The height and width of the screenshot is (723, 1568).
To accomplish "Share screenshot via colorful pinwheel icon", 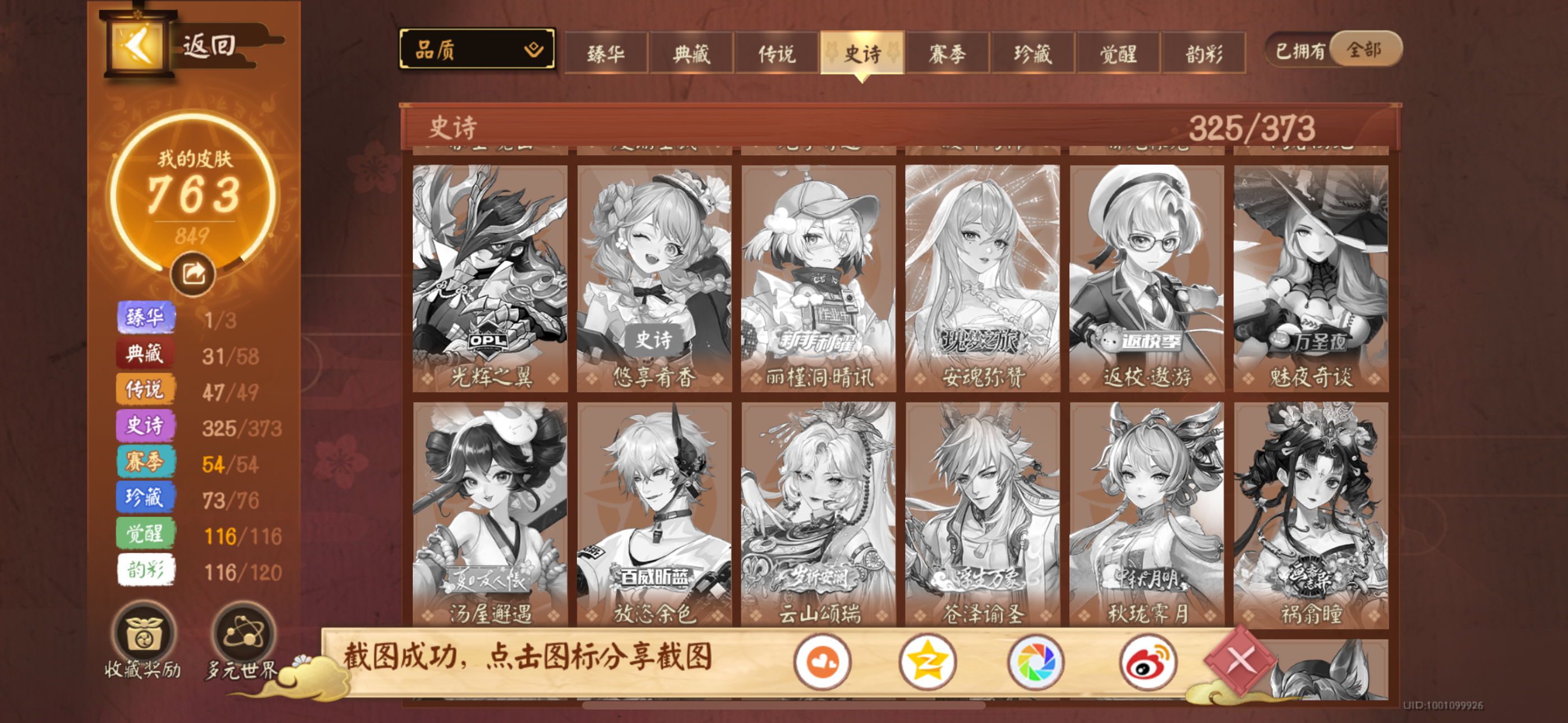I will (1035, 662).
